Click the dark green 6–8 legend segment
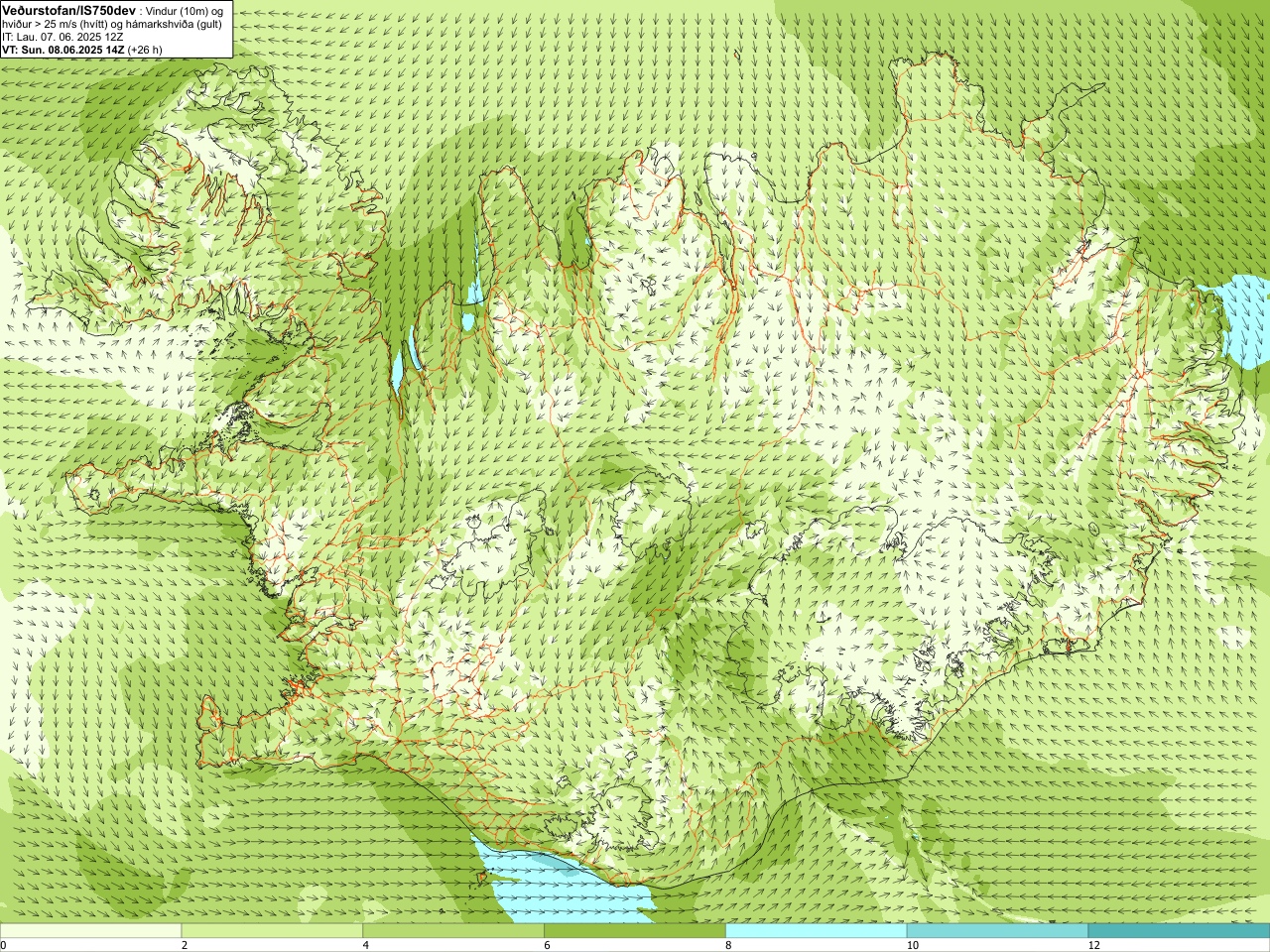Screen dimensions: 1270x952 coord(635,931)
